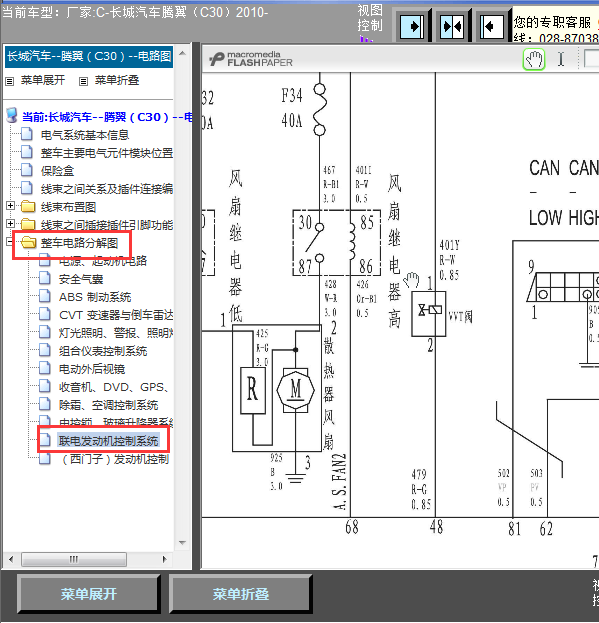This screenshot has height=623, width=599.
Task: Collapse the 整车电路分解图 folder
Action: (10, 242)
